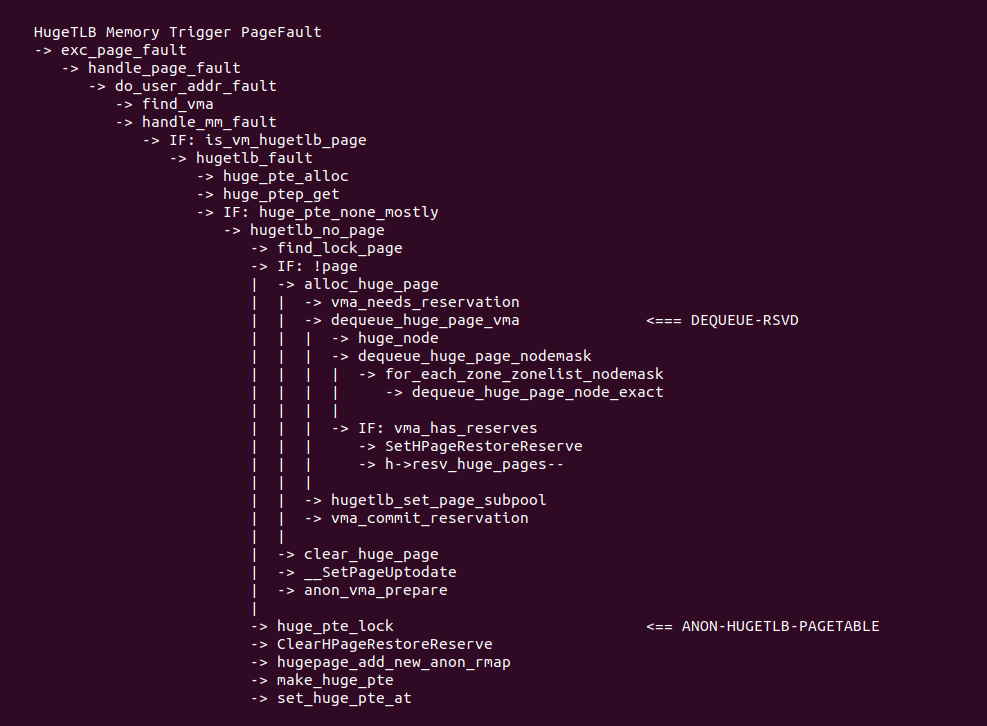Click the handle_page_fault function name
This screenshot has width=987, height=726.
164,68
